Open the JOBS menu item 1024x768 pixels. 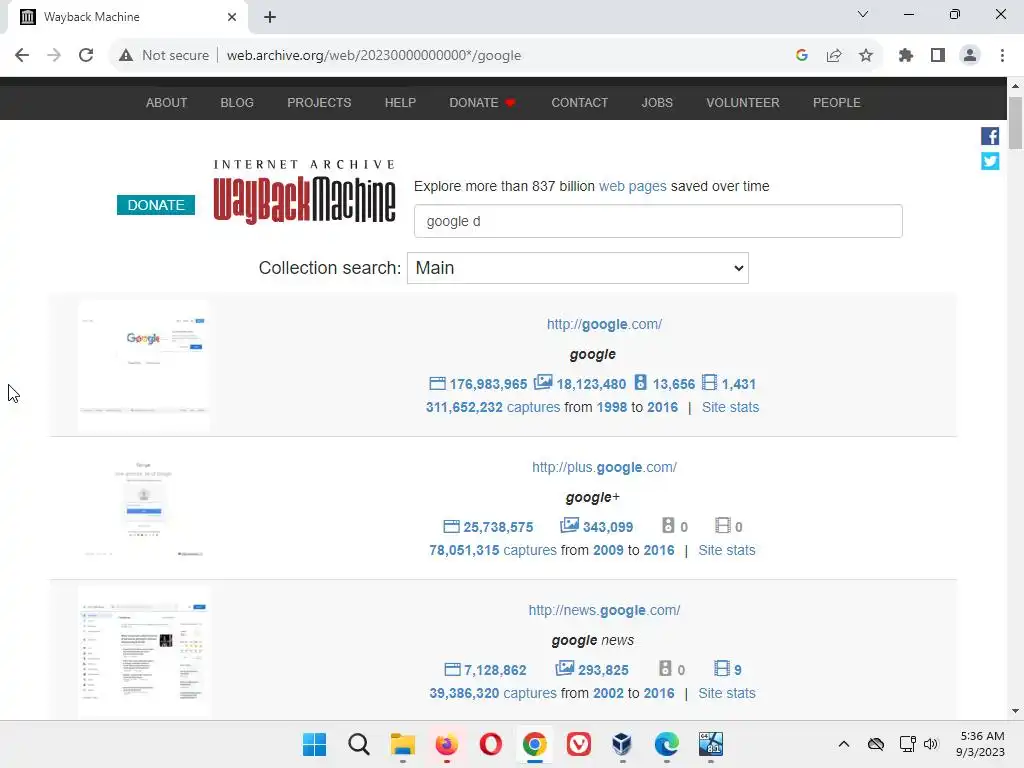click(x=657, y=103)
